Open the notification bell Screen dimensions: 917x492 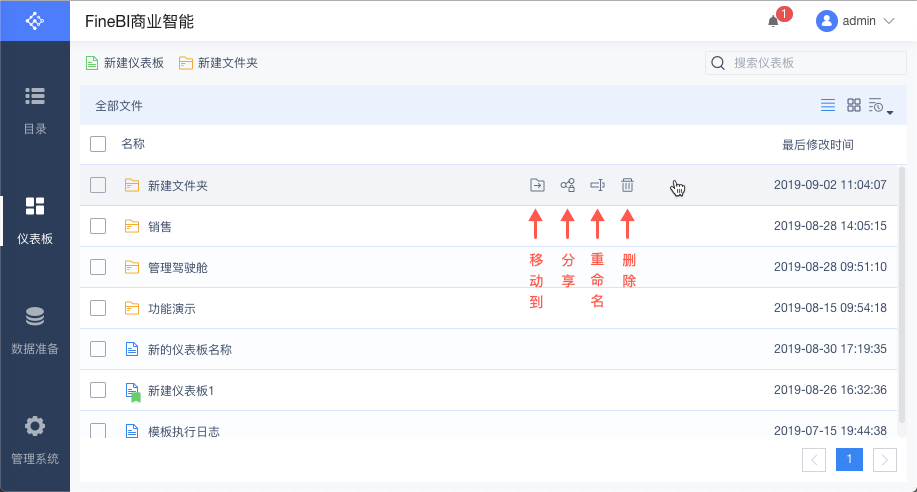pyautogui.click(x=773, y=22)
